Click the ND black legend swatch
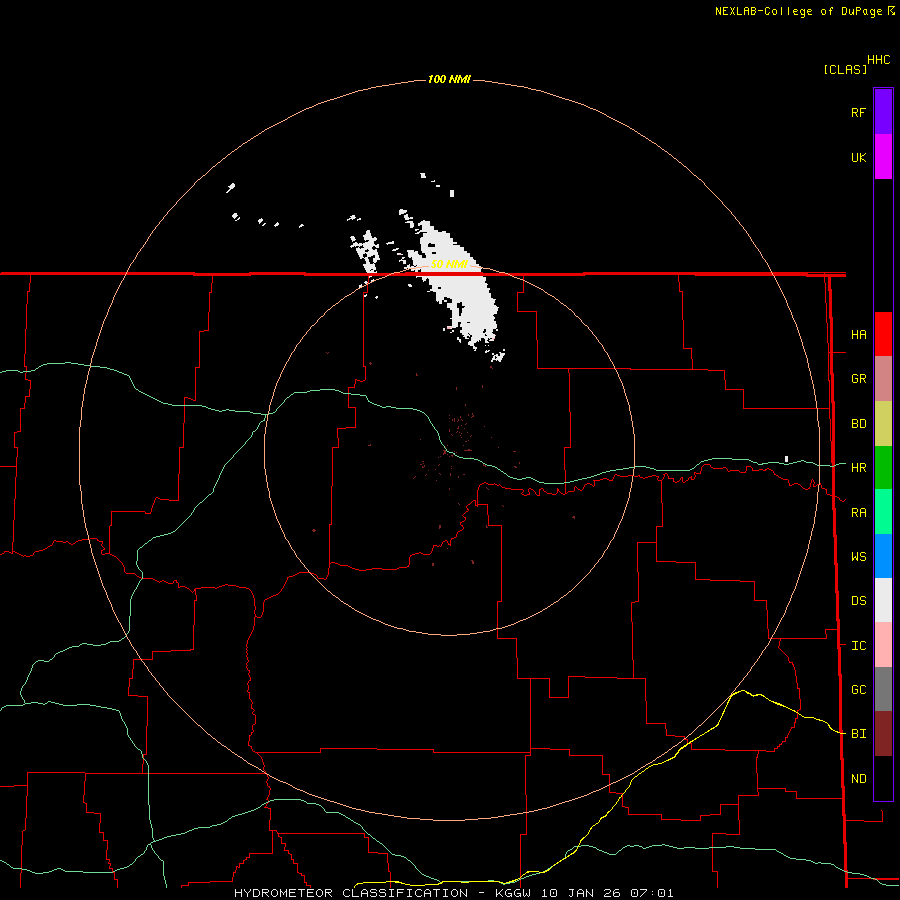This screenshot has width=900, height=900. (x=883, y=778)
